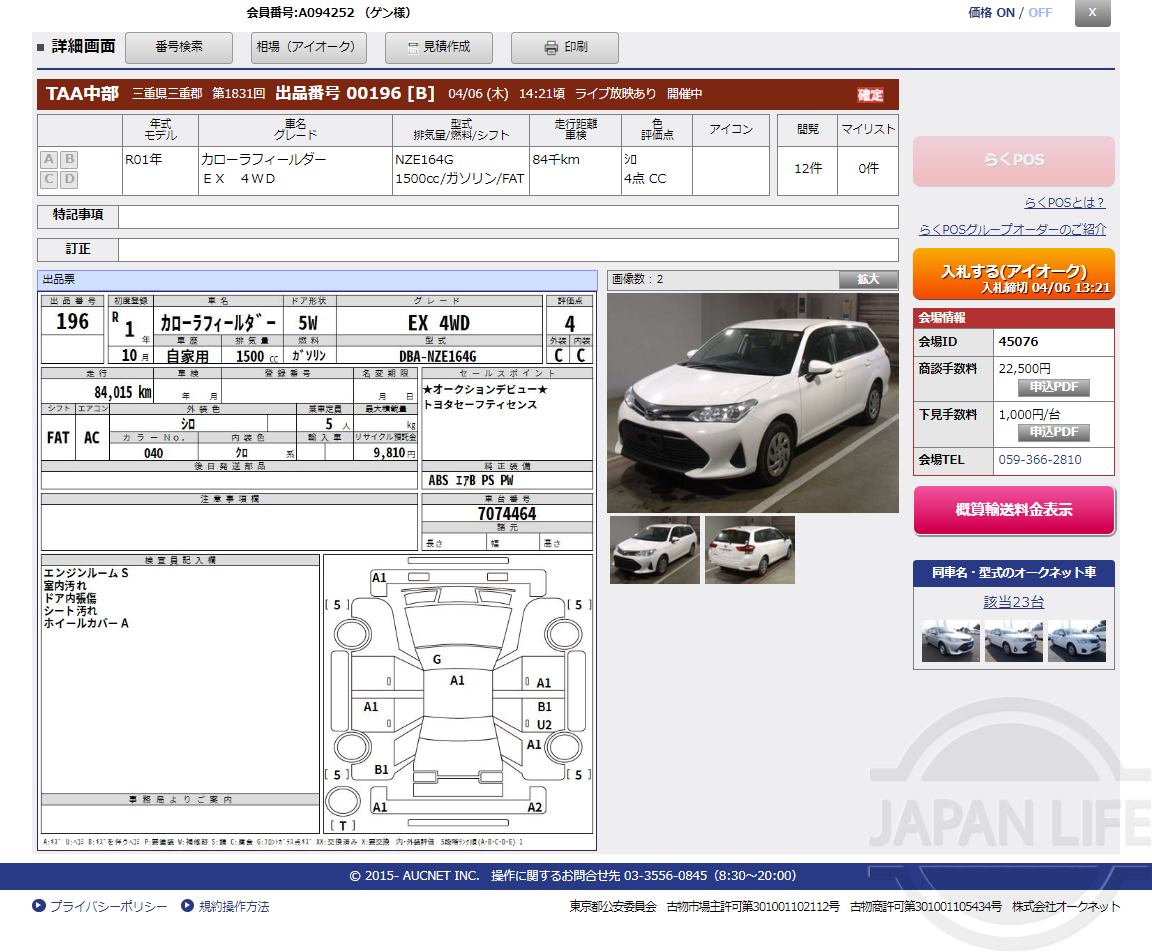Open the 該当23台 similar vehicles link
This screenshot has width=1152, height=952.
(x=1013, y=601)
